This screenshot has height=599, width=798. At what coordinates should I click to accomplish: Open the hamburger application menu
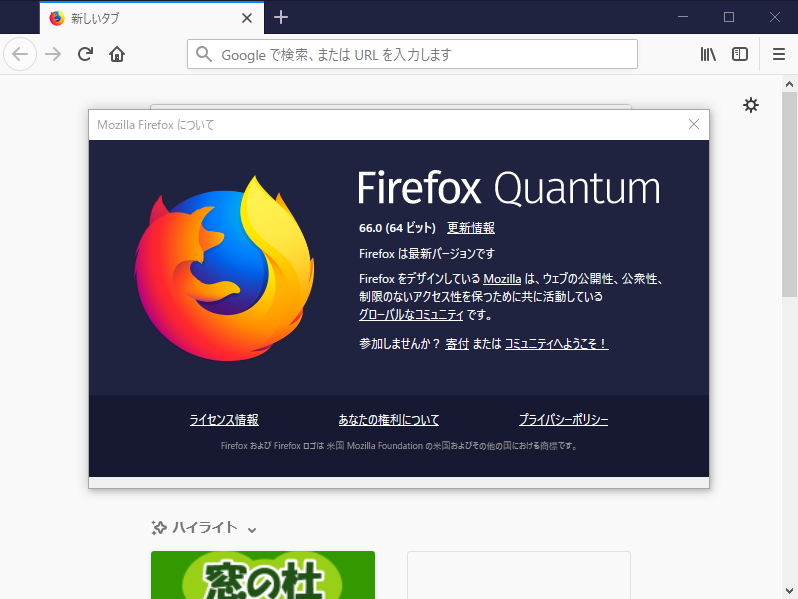[x=779, y=54]
